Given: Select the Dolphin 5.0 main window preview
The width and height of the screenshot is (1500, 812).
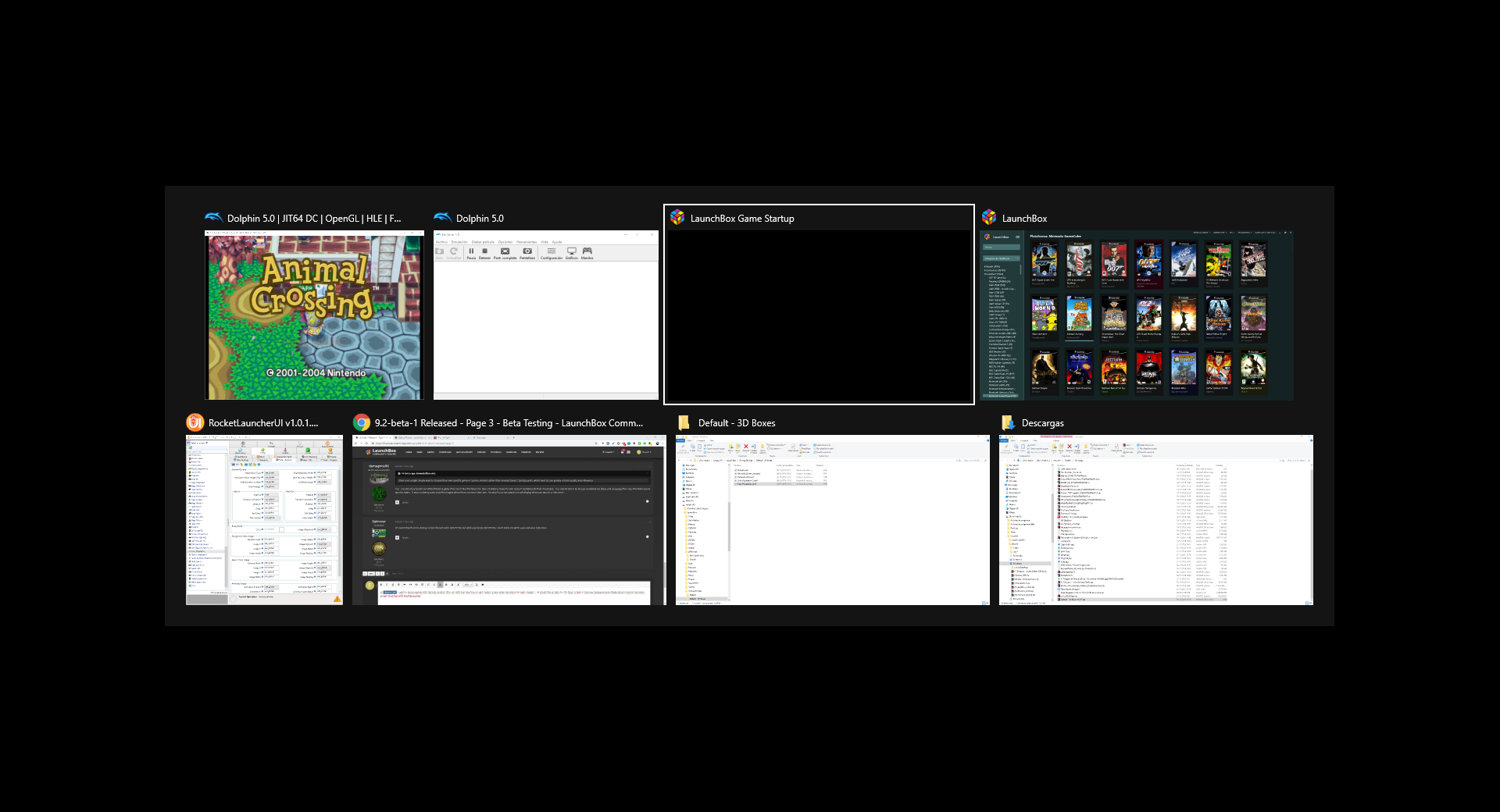Looking at the screenshot, I should coord(546,315).
